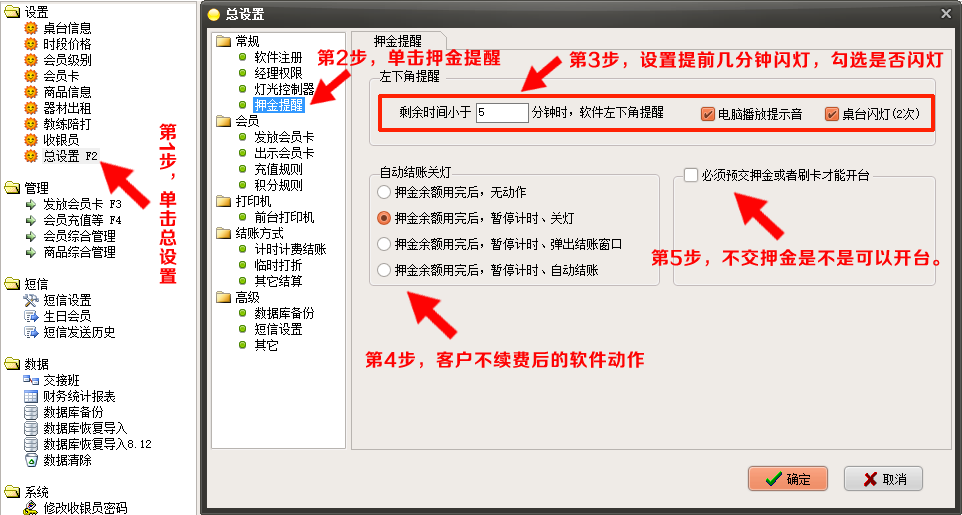Click green arrow icon beside 会员充值等 F4

31,220
